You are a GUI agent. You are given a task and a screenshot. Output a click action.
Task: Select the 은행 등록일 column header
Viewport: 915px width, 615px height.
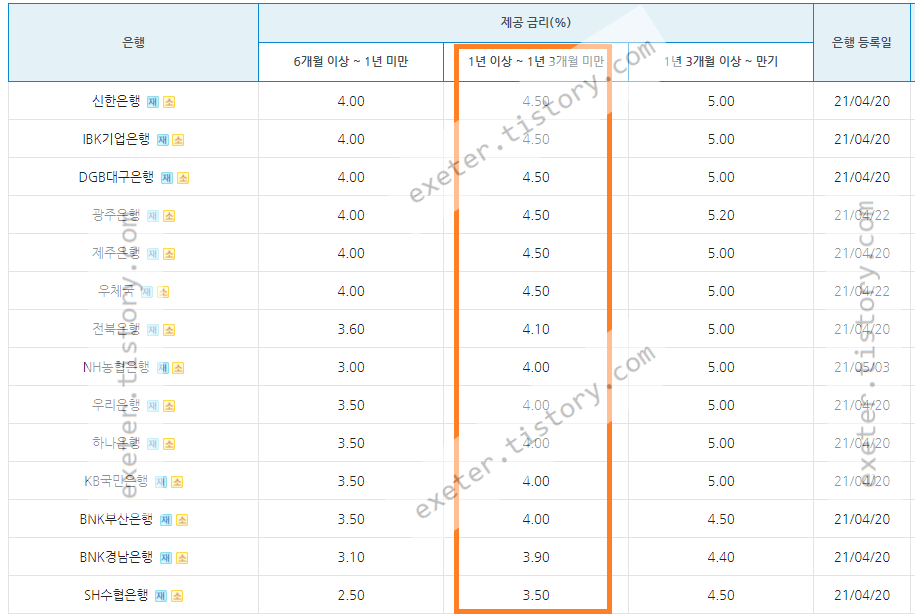tap(862, 42)
